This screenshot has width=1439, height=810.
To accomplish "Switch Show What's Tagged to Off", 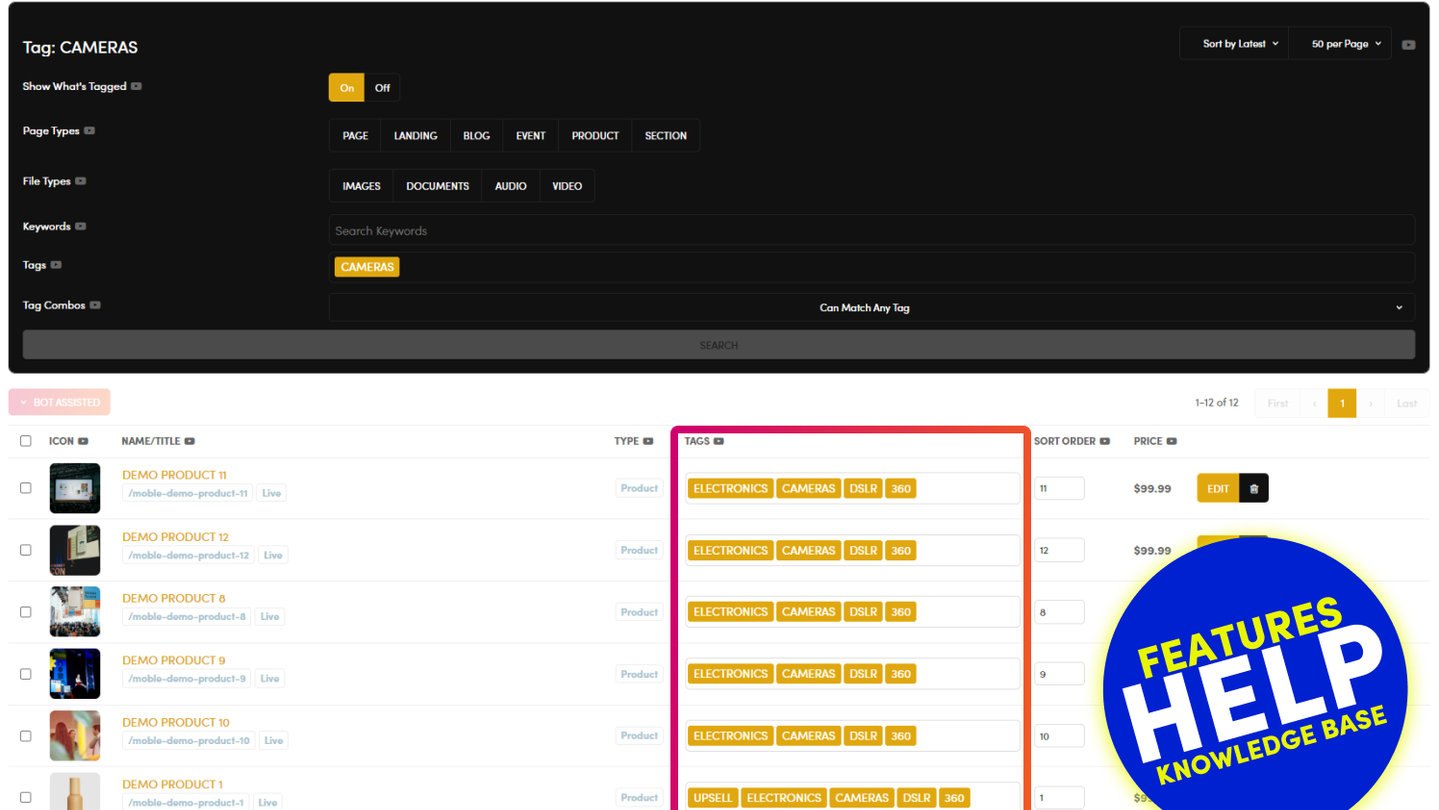I will [382, 88].
